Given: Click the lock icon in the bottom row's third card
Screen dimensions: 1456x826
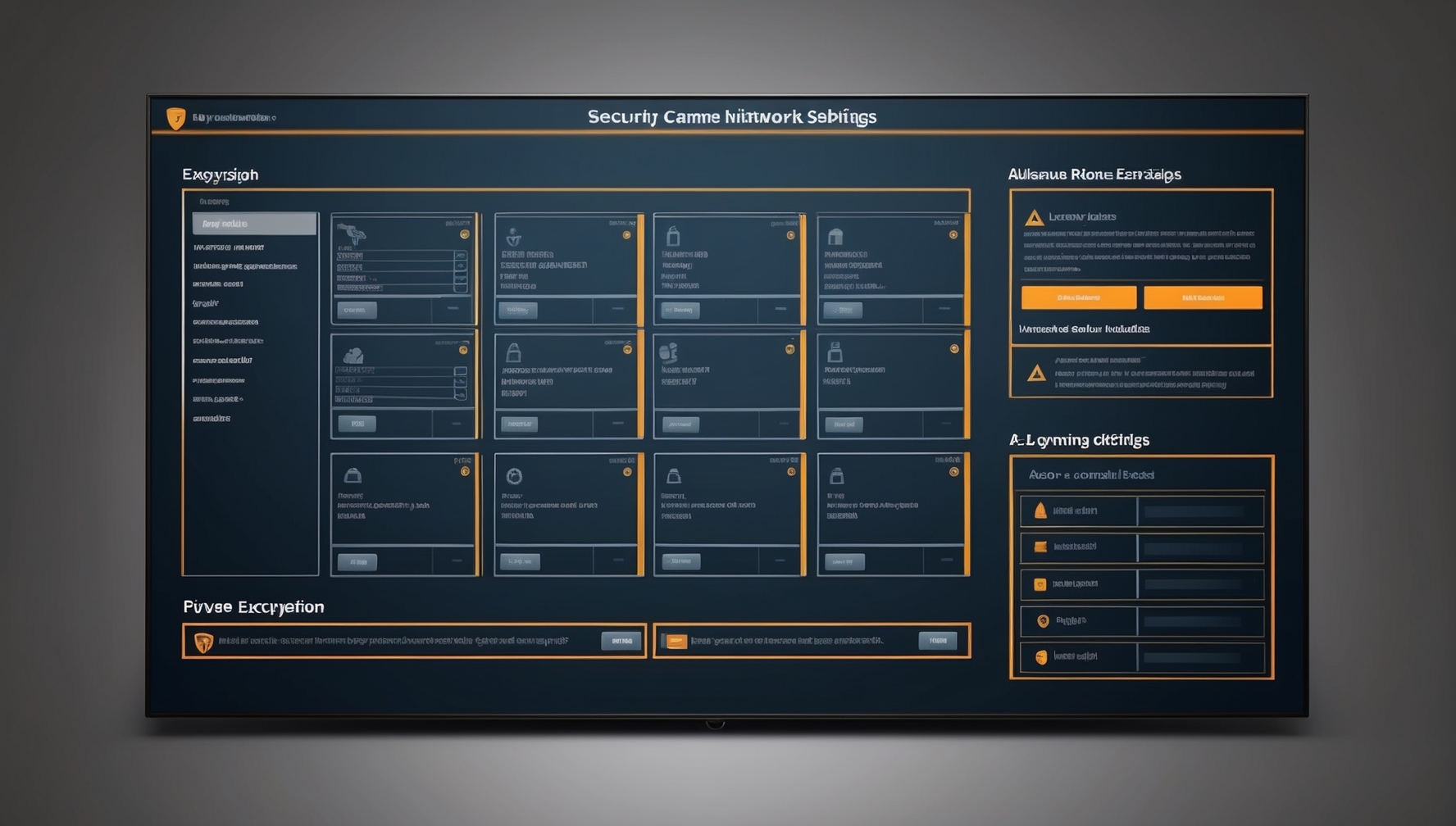Looking at the screenshot, I should click(674, 475).
